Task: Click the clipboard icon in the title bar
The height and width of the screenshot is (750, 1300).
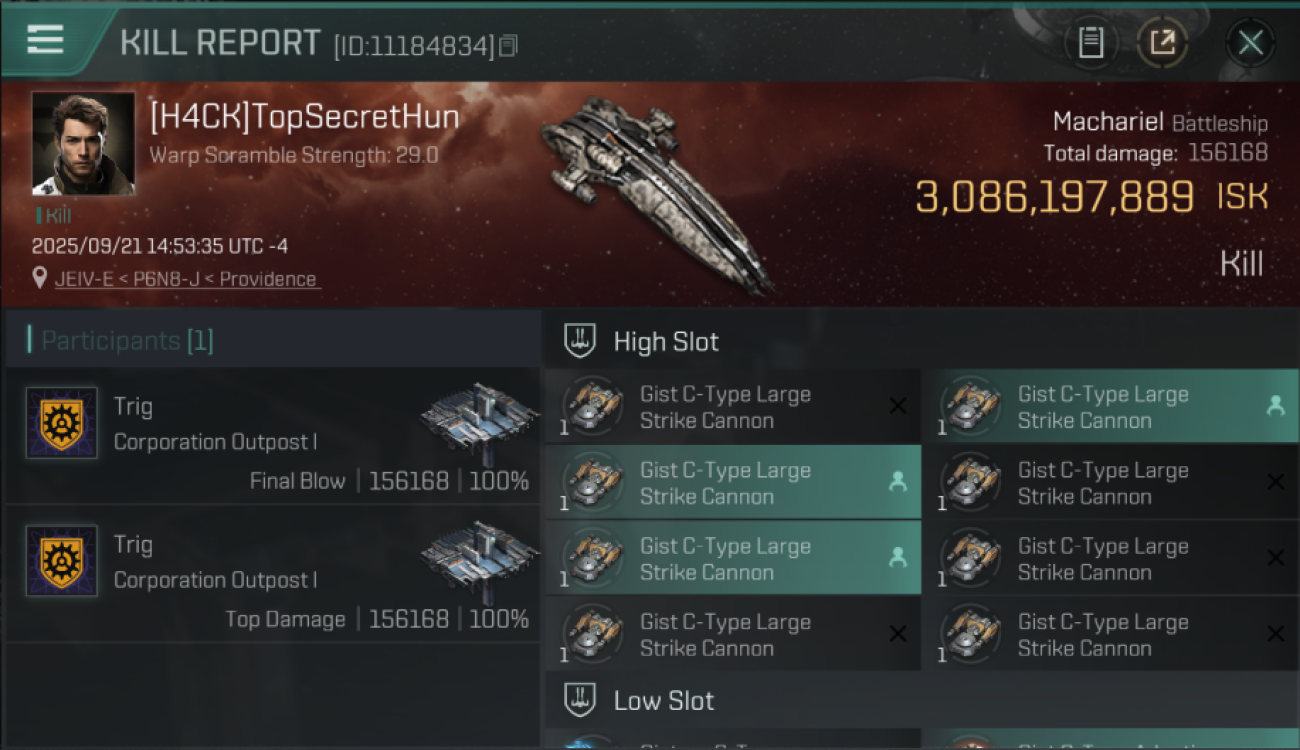Action: [x=1090, y=42]
